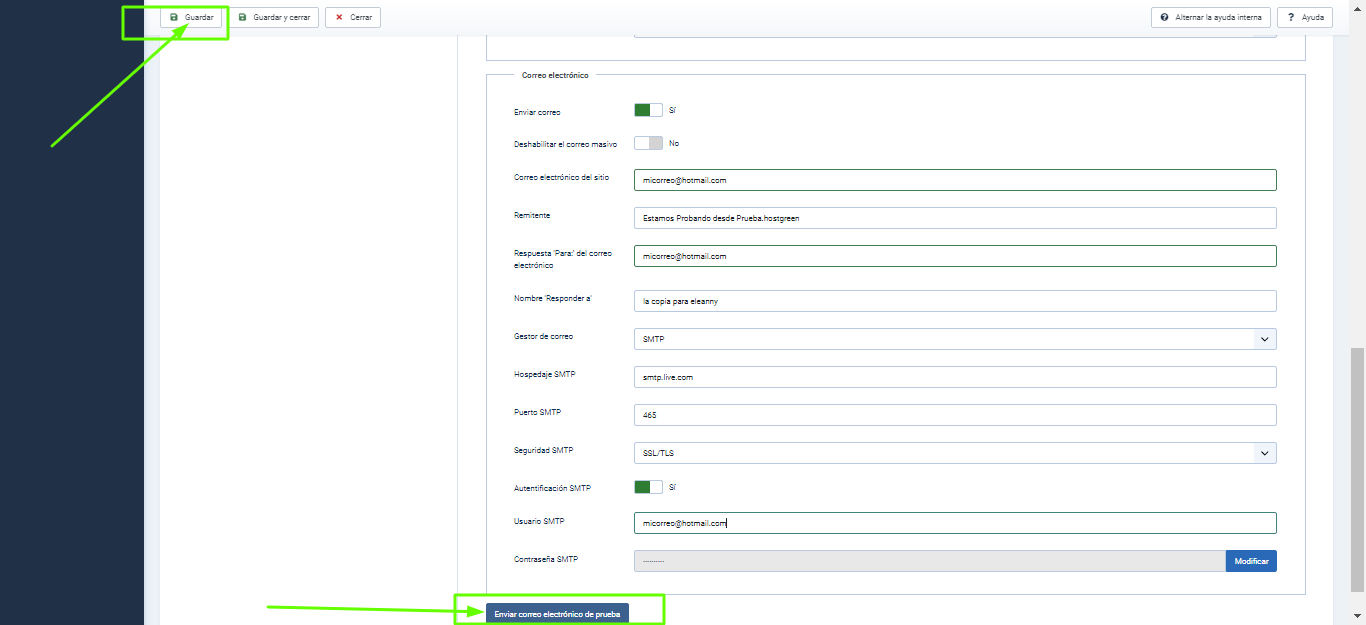The image size is (1366, 625).
Task: Click the Guardar y cerrar save icon
Action: [x=242, y=18]
